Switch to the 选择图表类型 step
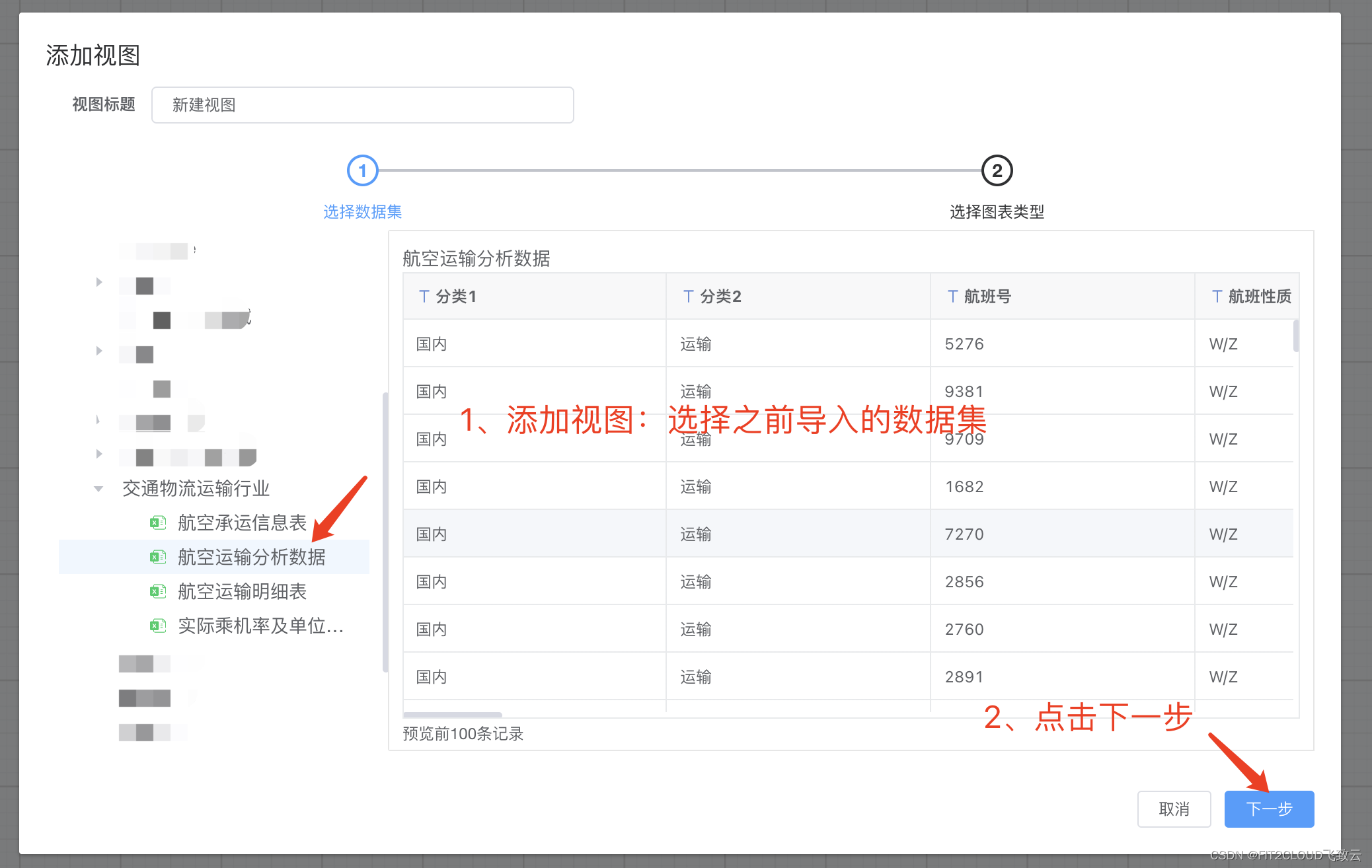This screenshot has height=868, width=1372. [x=996, y=211]
